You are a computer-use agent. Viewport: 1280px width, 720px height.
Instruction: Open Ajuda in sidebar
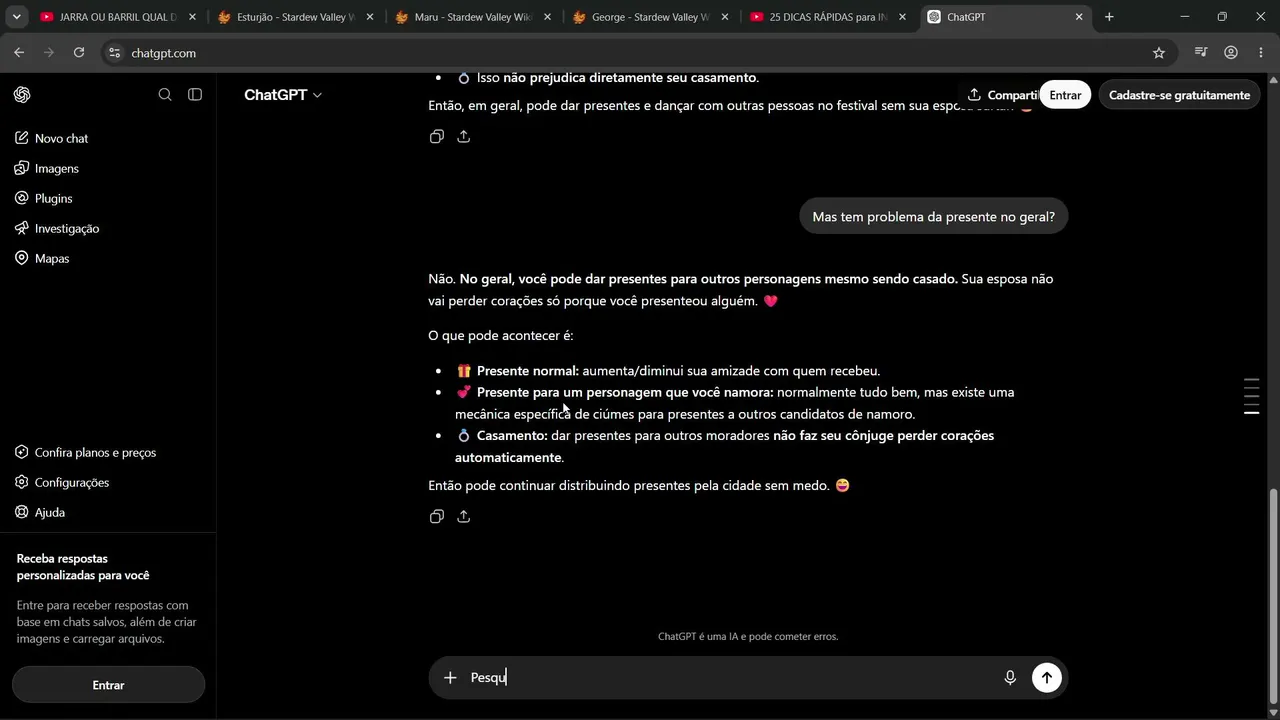40,513
